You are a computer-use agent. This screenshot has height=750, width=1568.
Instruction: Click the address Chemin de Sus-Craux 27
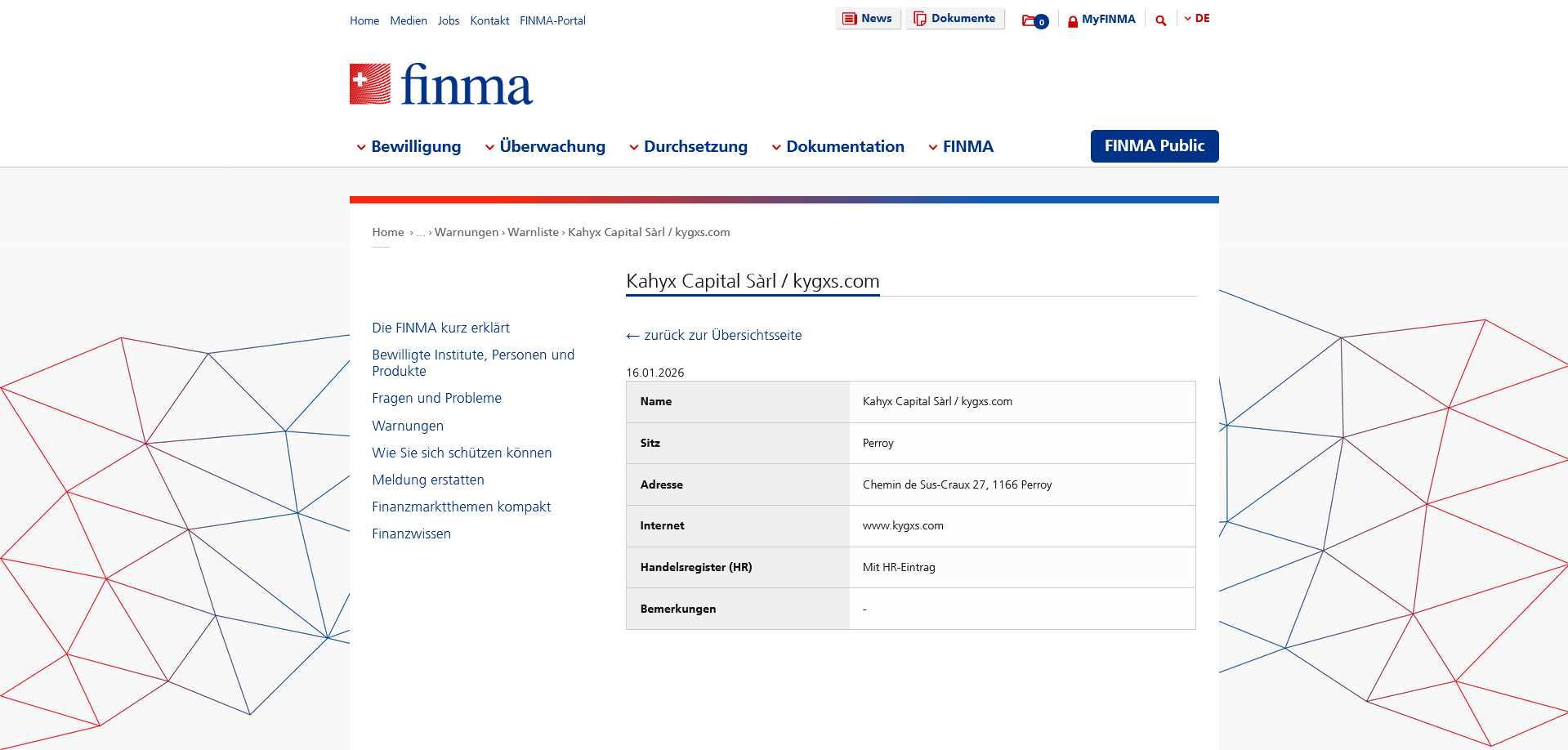coord(958,485)
